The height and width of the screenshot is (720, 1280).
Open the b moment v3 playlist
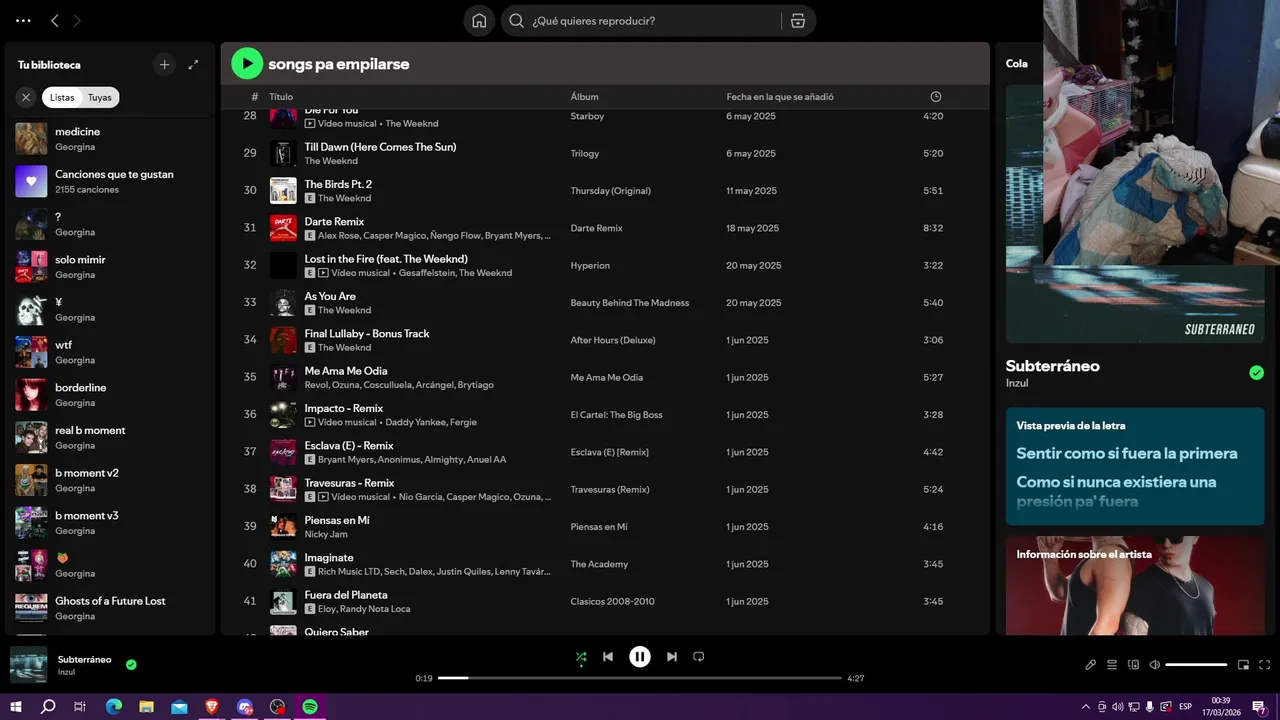tap(110, 523)
